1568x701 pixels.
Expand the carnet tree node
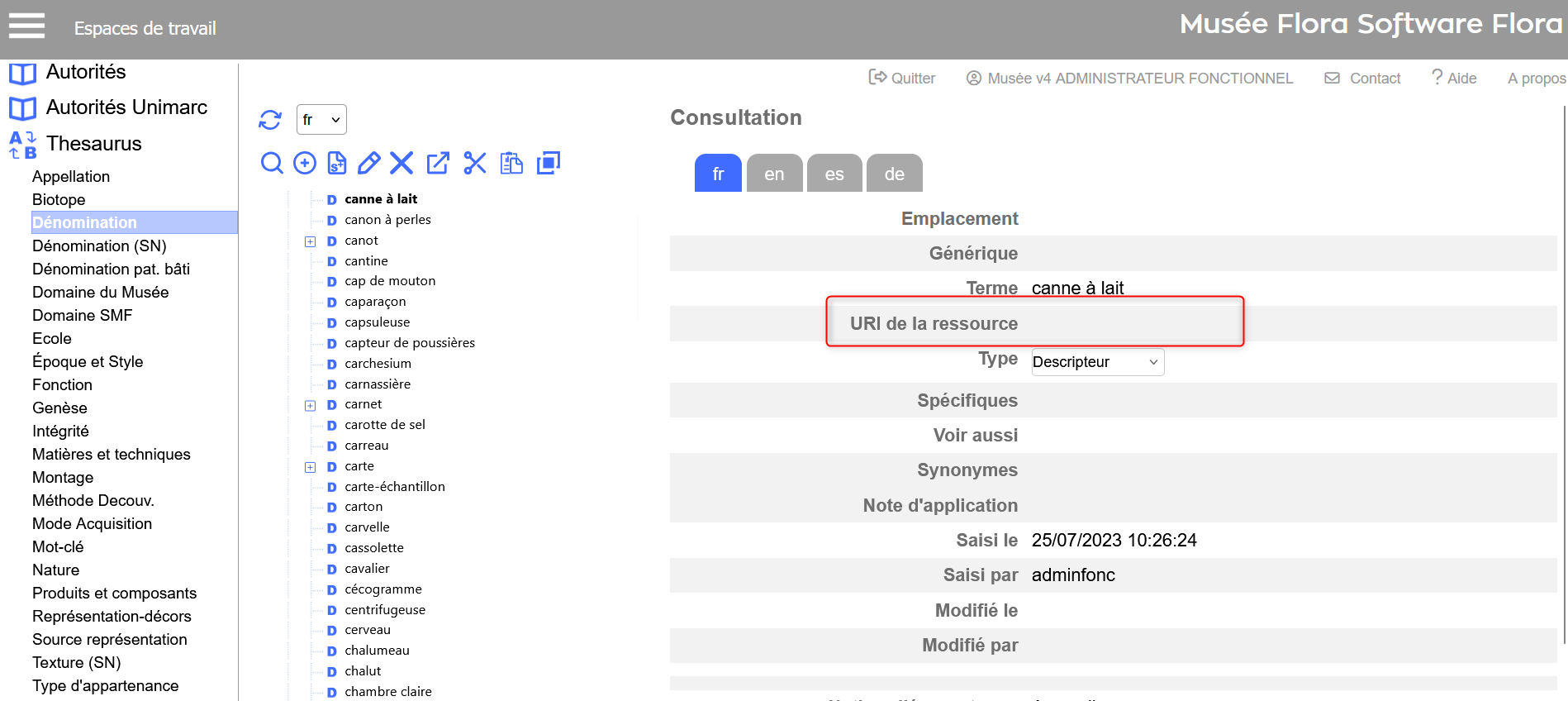point(311,405)
